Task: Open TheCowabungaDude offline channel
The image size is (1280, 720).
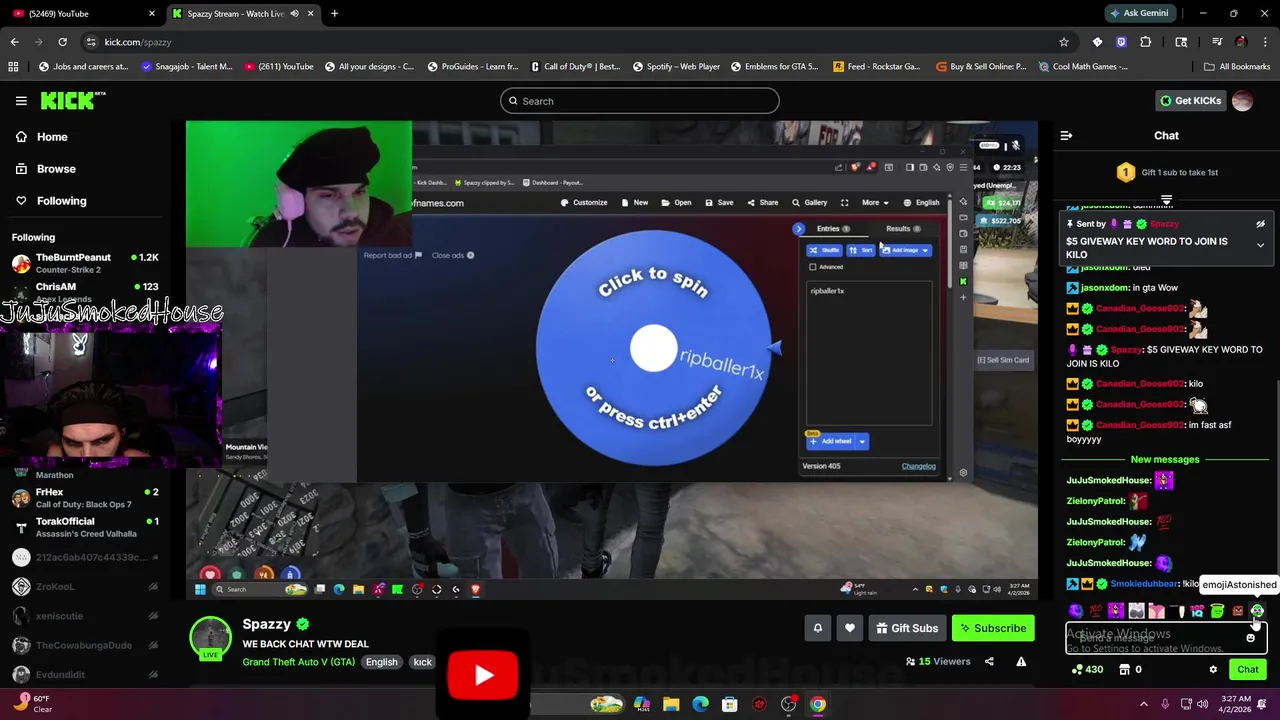Action: [x=85, y=645]
